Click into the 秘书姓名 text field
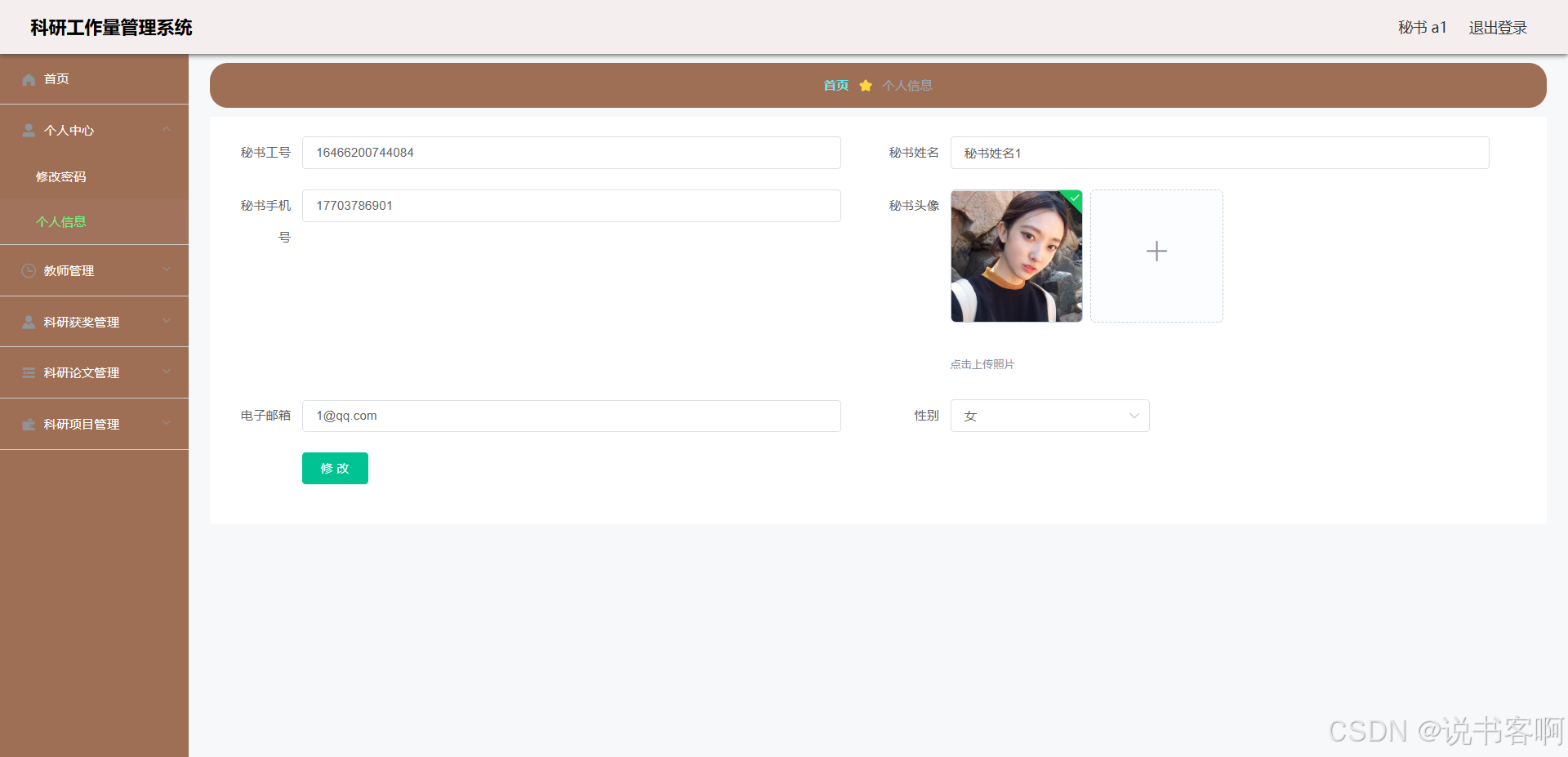This screenshot has height=757, width=1568. tap(1219, 153)
